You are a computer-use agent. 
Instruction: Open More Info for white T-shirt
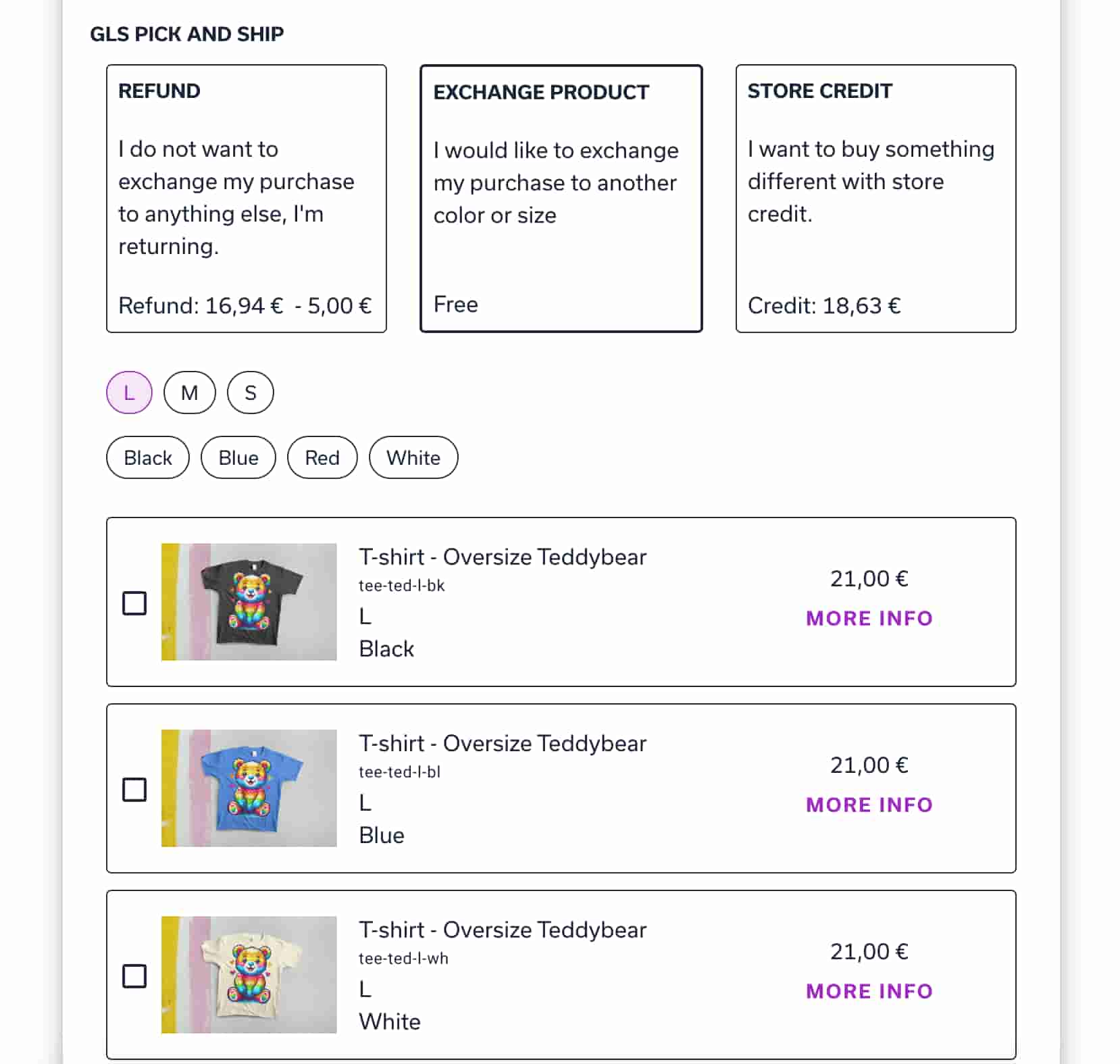click(869, 991)
